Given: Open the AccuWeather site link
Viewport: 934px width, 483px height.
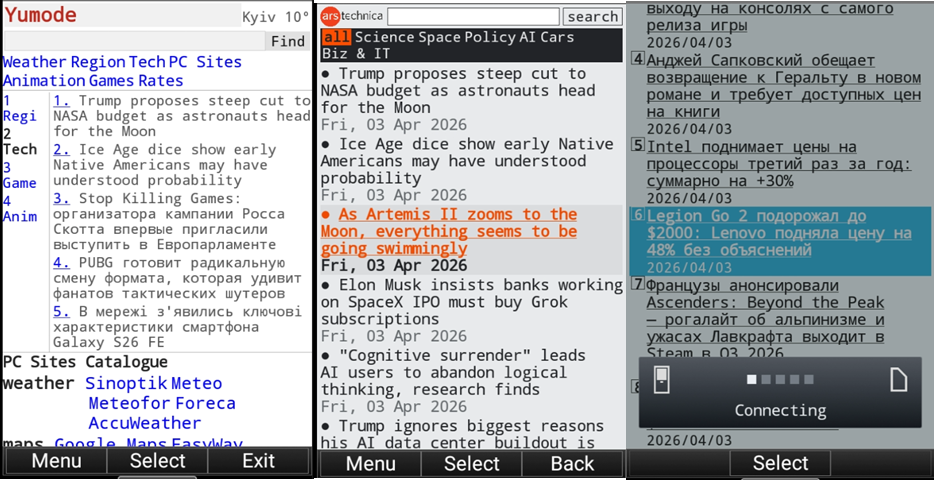Looking at the screenshot, I should tap(145, 423).
